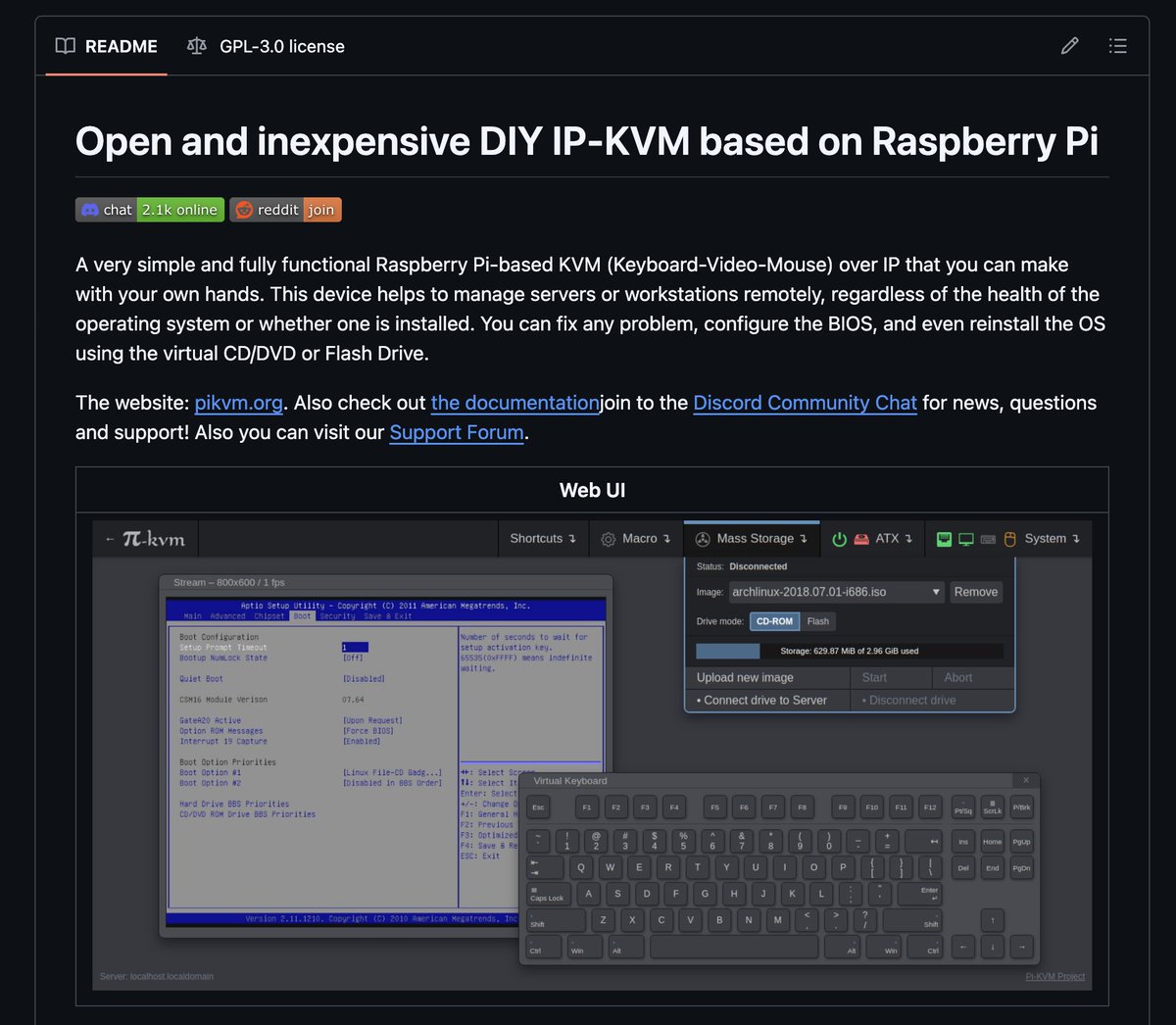Click the Tab key on Virtual Keyboard
Image resolution: width=1176 pixels, height=1025 pixels.
point(544,866)
